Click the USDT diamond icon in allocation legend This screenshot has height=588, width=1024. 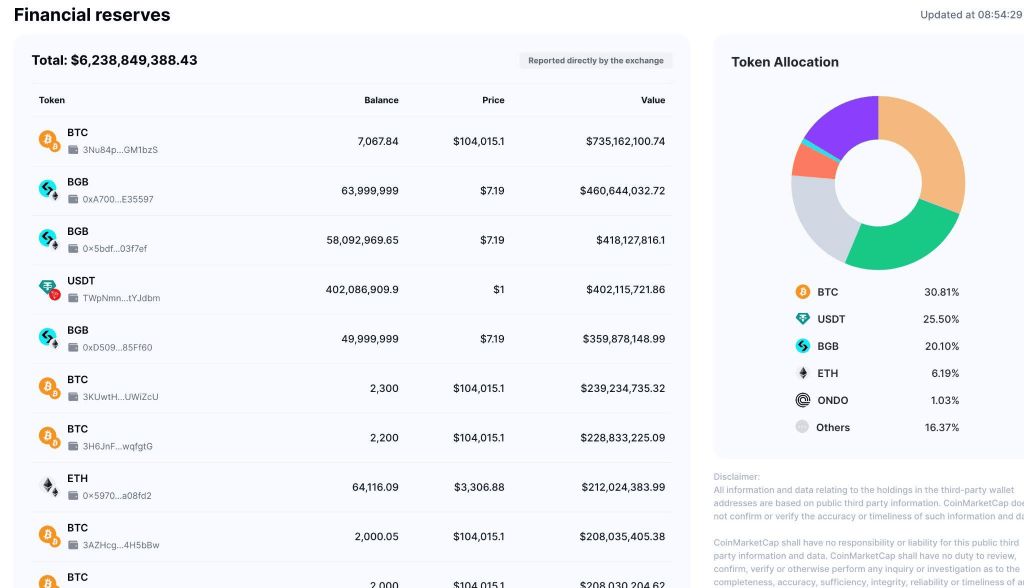[x=803, y=319]
